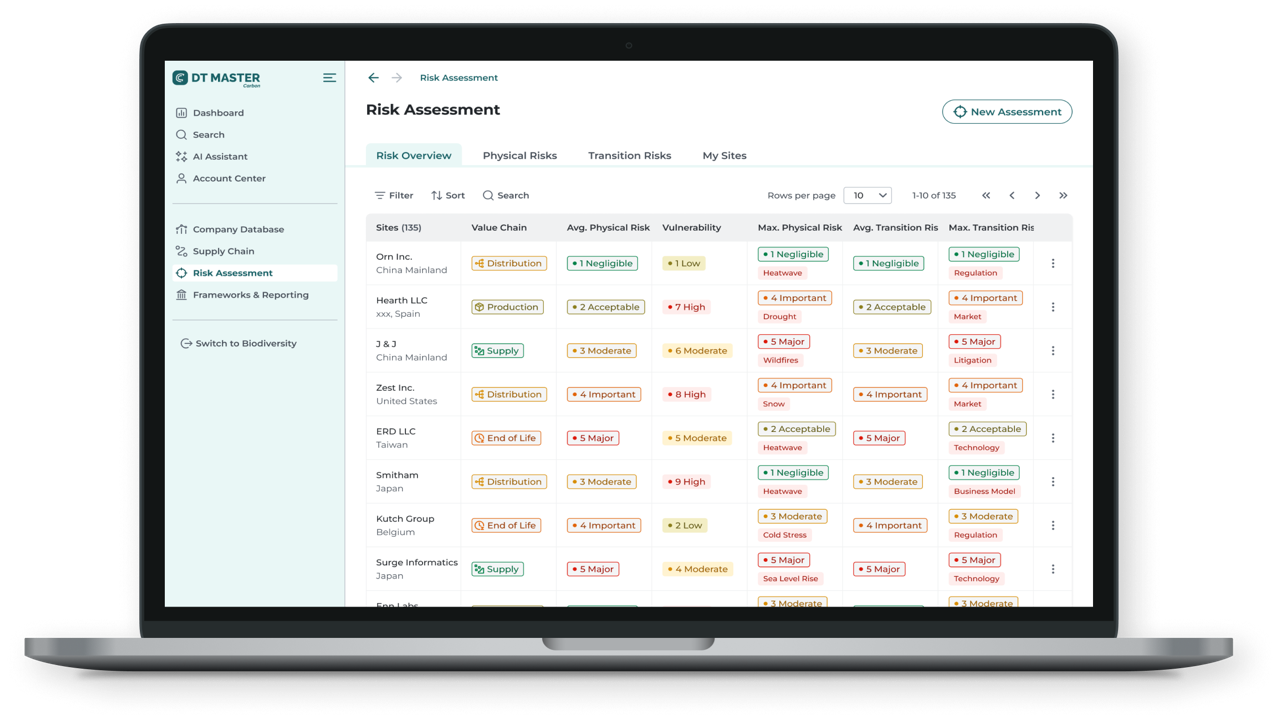1280x720 pixels.
Task: Collapse sidebar with hamburger menu icon
Action: pyautogui.click(x=329, y=77)
